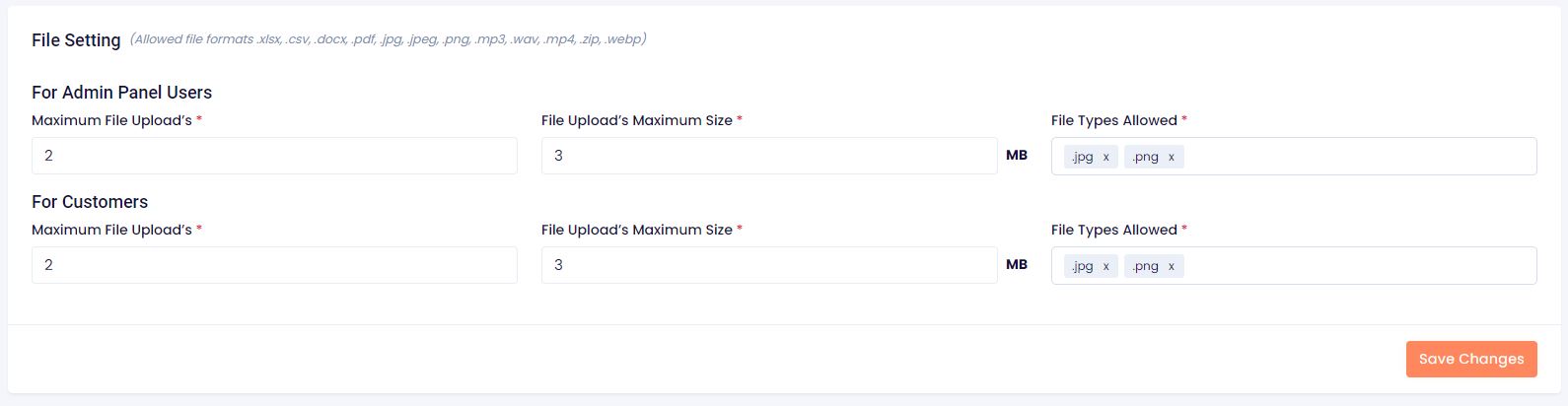Click the MB unit label for customers

[x=1017, y=264]
